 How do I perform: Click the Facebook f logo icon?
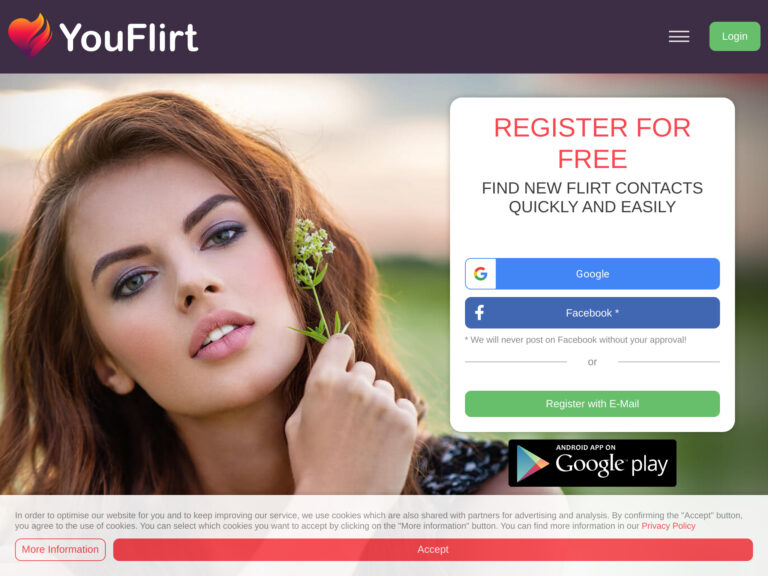[480, 312]
